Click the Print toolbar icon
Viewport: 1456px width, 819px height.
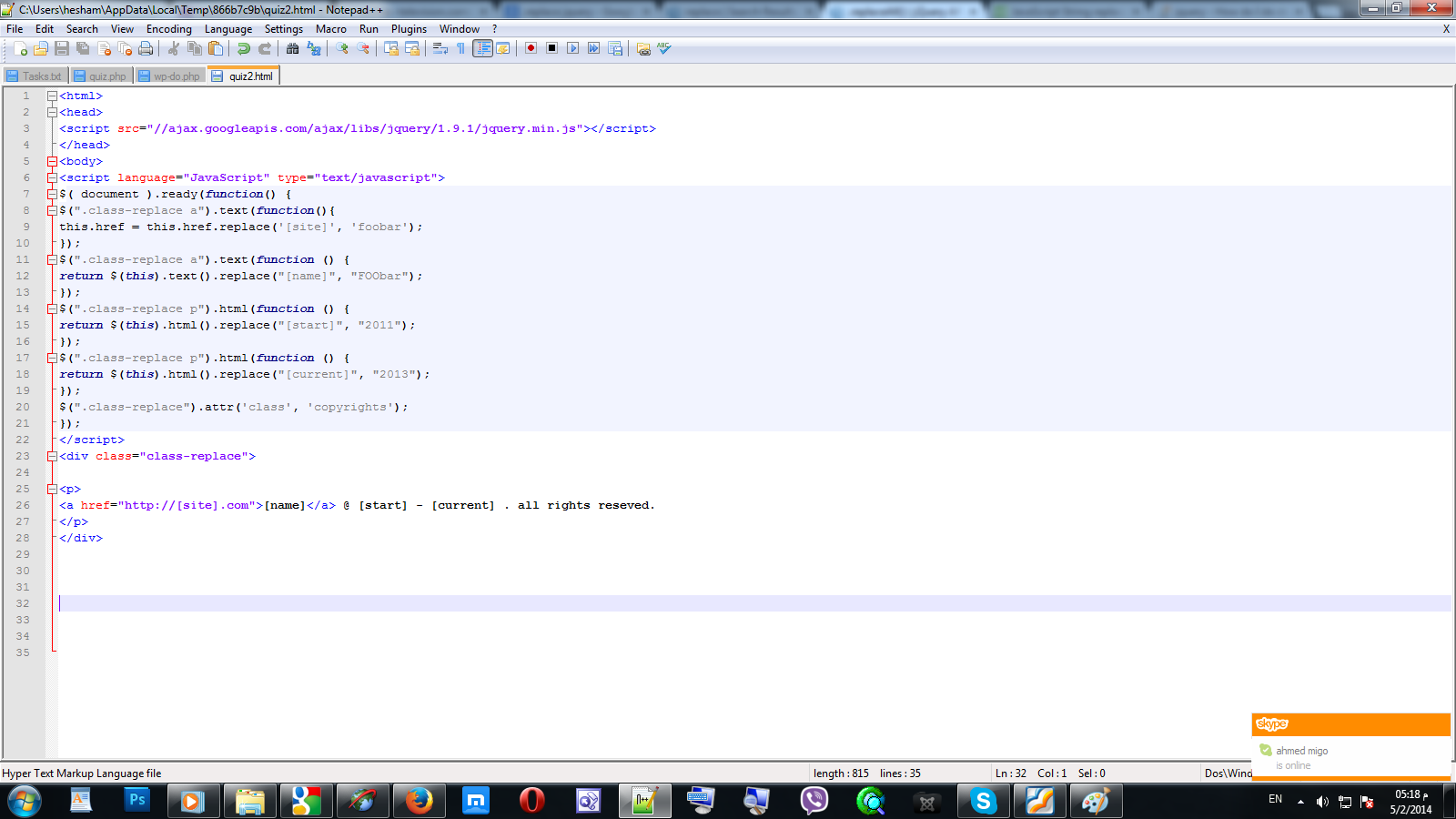[x=146, y=49]
